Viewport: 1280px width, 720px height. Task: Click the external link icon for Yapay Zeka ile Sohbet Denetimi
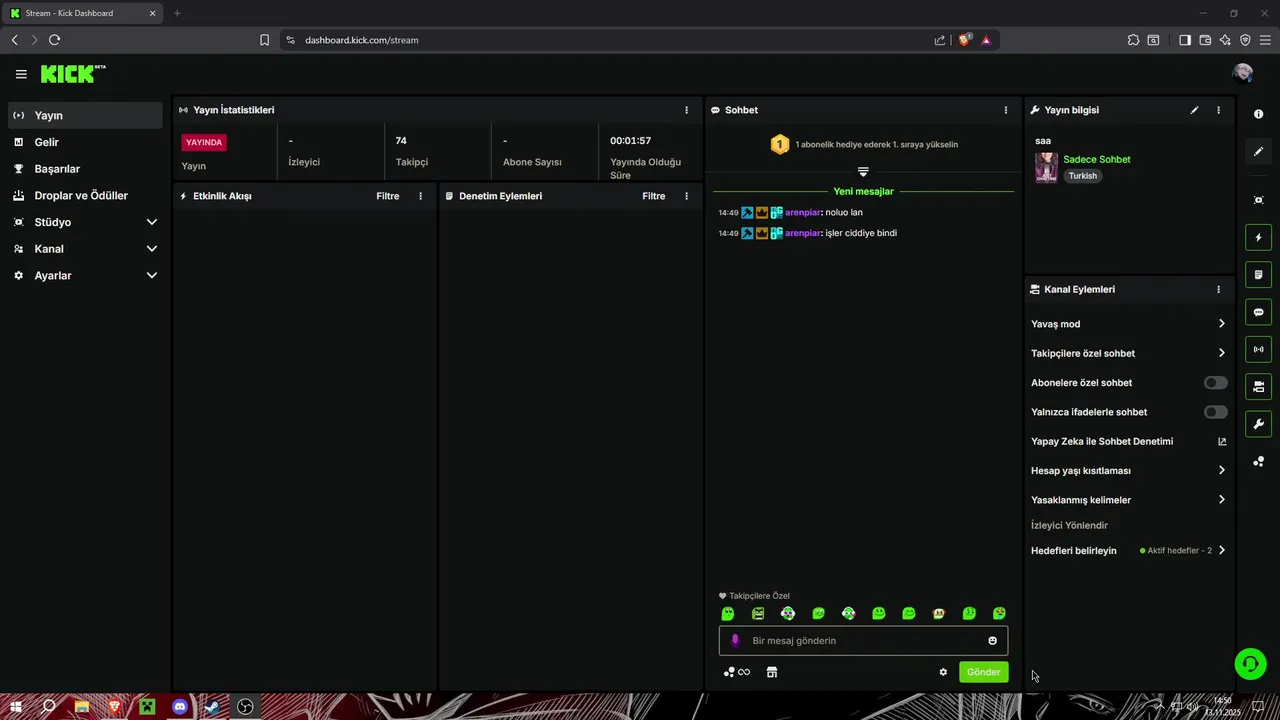(x=1222, y=441)
